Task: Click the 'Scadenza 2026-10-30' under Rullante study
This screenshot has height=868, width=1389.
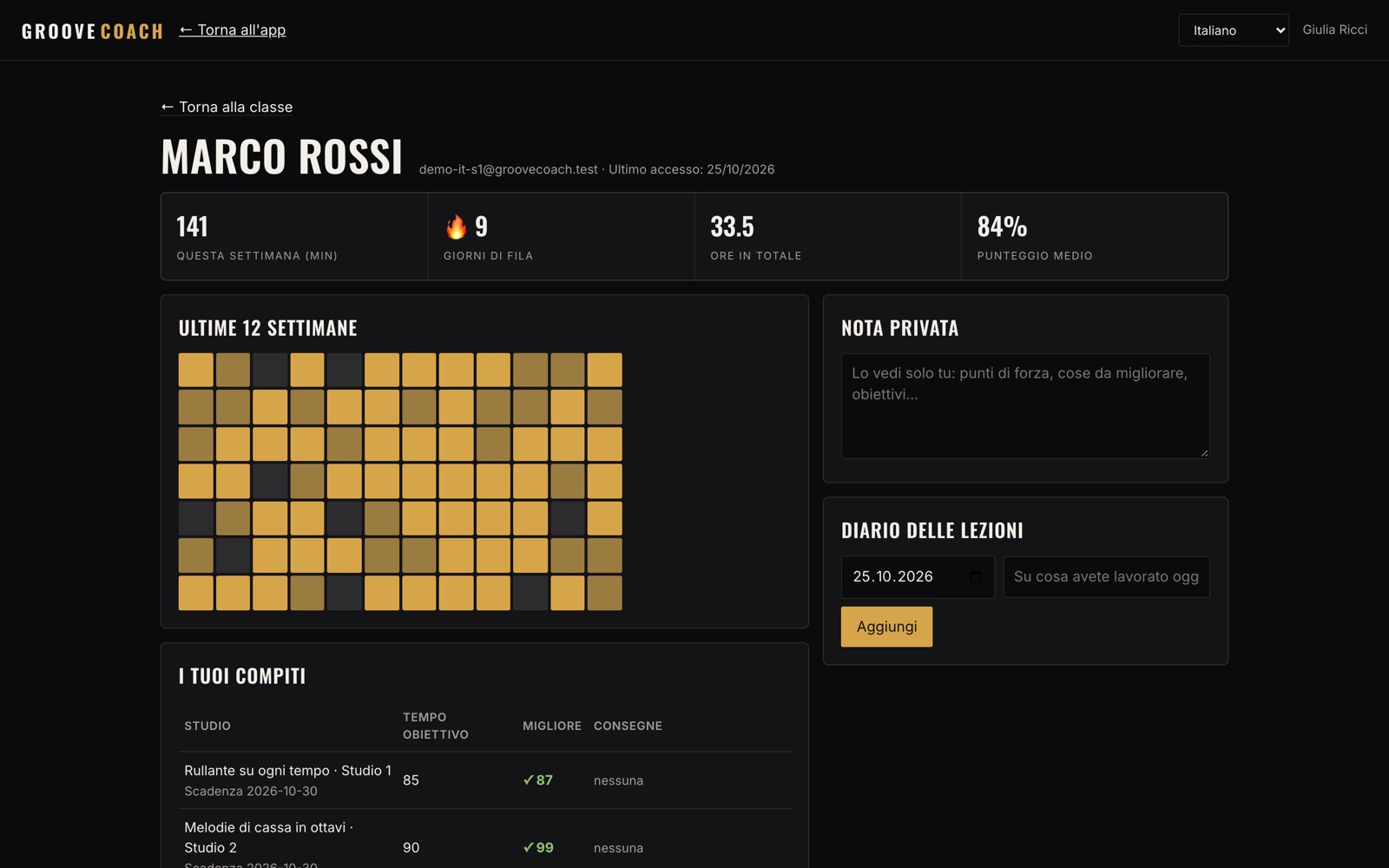Action: [x=251, y=792]
